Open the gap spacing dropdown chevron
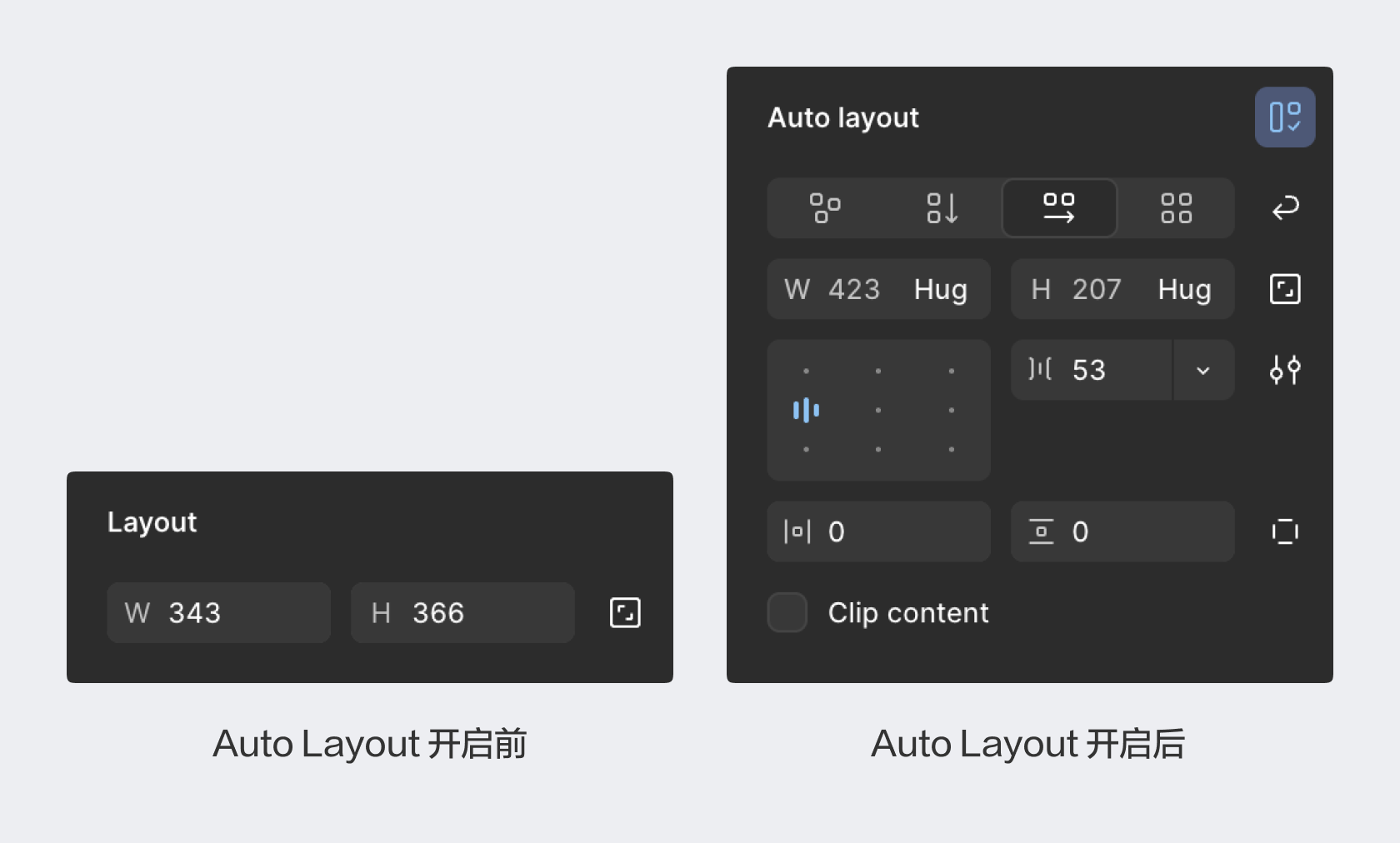Viewport: 1400px width, 843px height. tap(1202, 370)
